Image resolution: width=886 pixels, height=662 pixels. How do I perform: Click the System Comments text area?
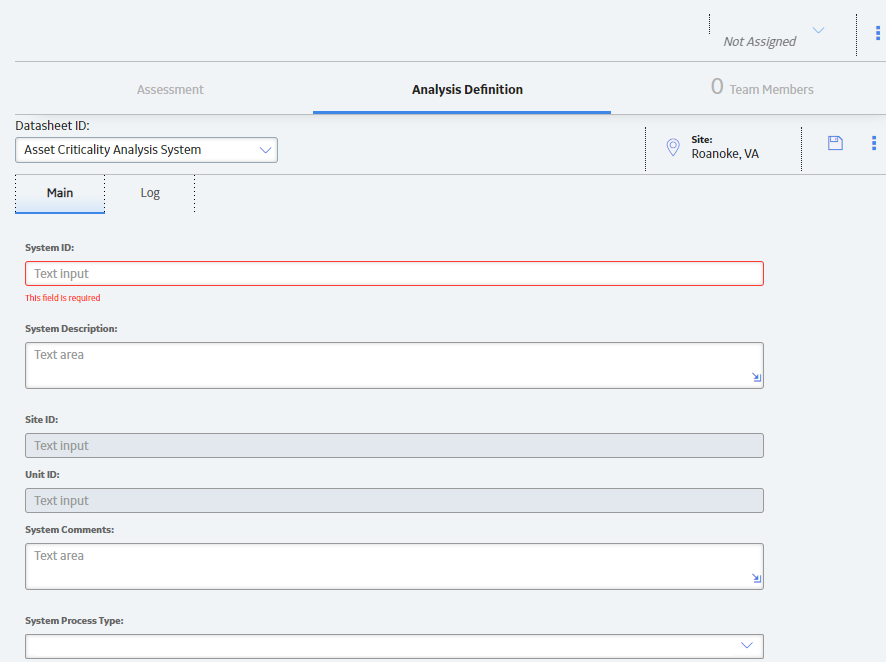pos(394,567)
